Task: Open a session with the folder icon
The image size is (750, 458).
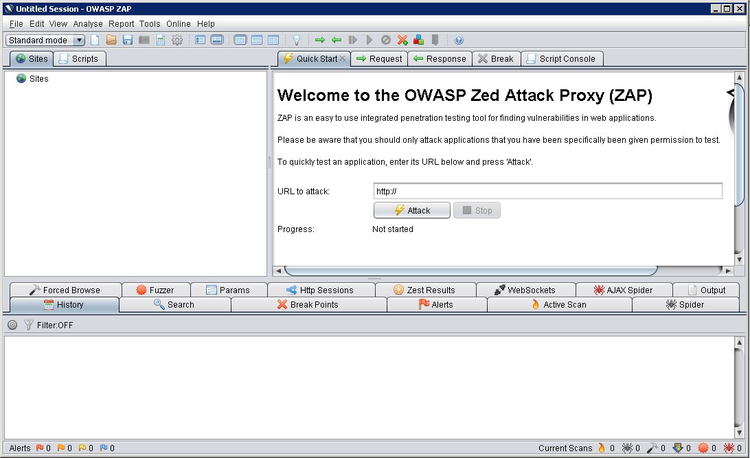Action: 111,40
